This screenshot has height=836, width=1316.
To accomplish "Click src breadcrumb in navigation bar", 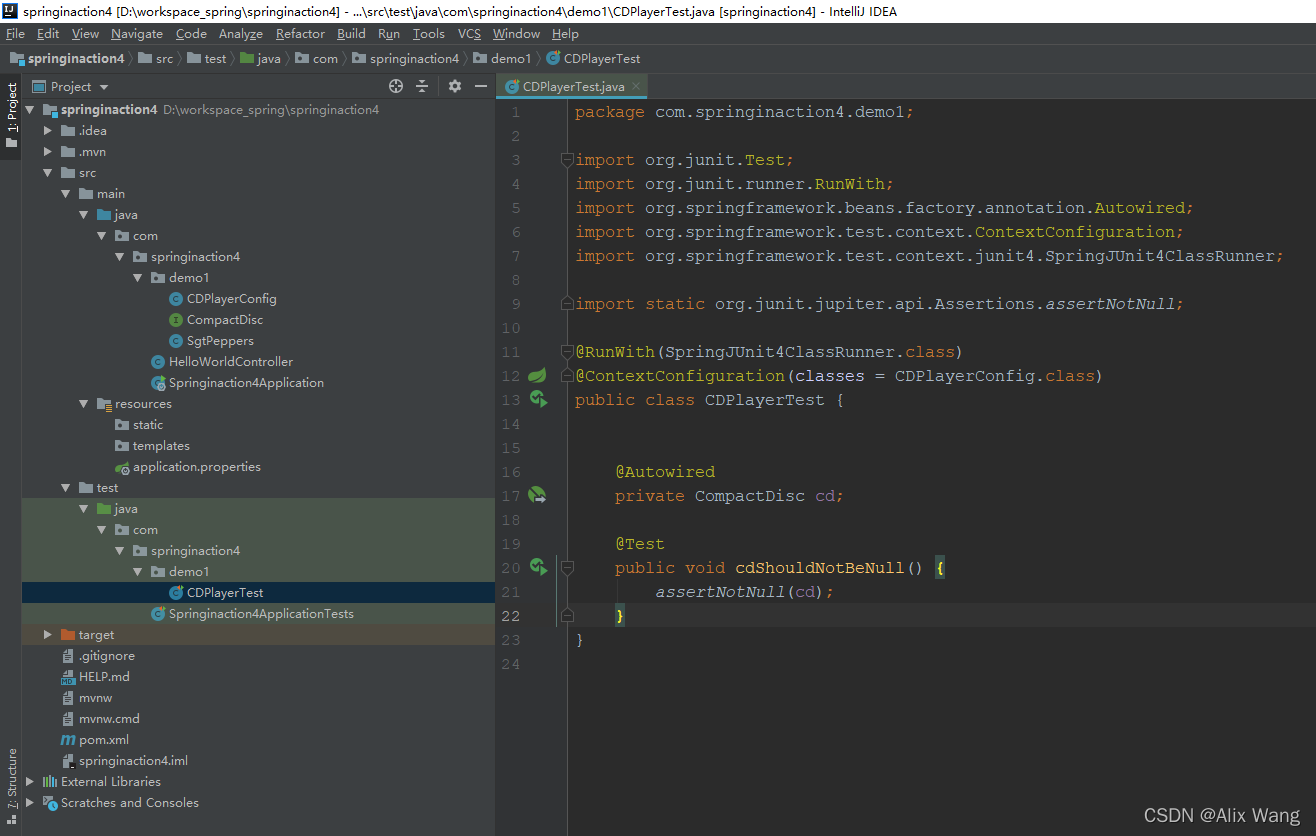I will click(155, 59).
